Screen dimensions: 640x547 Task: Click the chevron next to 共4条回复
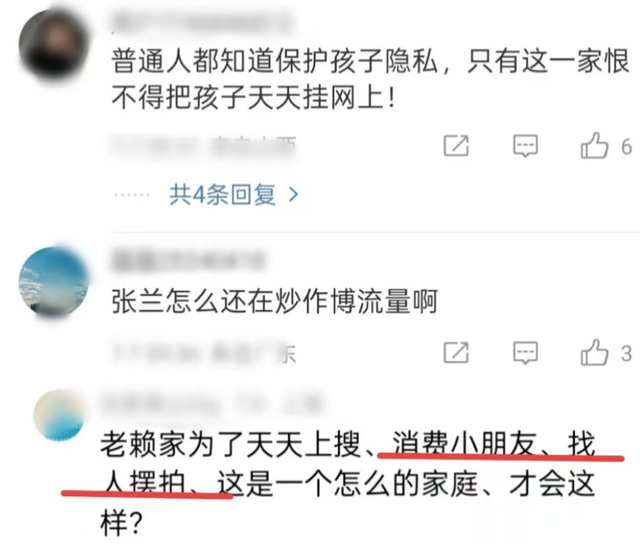click(293, 195)
